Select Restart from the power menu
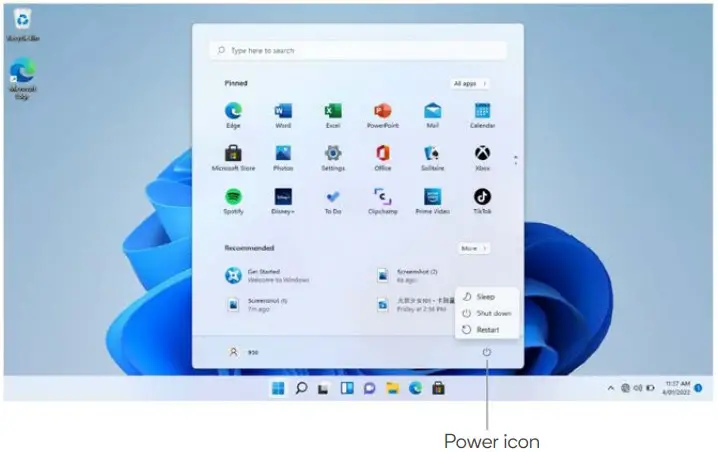The image size is (718, 452). coord(487,330)
